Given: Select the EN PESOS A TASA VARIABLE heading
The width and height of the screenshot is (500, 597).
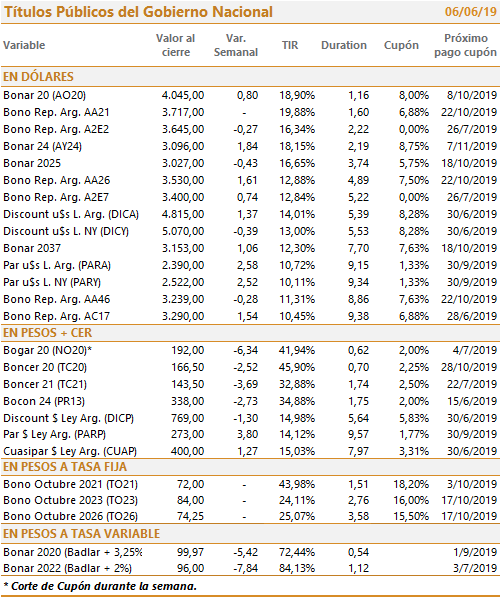Looking at the screenshot, I should pos(81,534).
